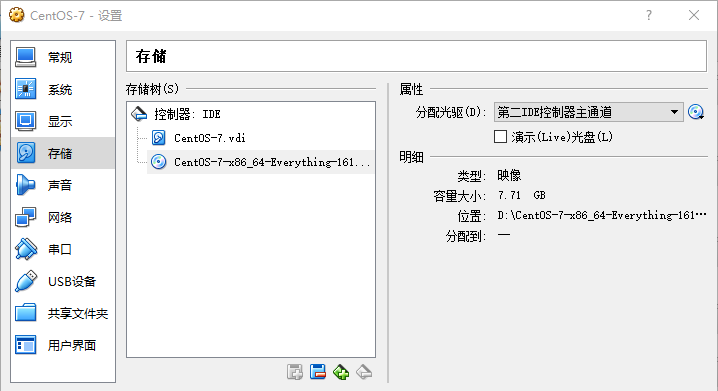Choose a virtual optical disk file icon
718x391 pixels.
pyautogui.click(x=696, y=112)
